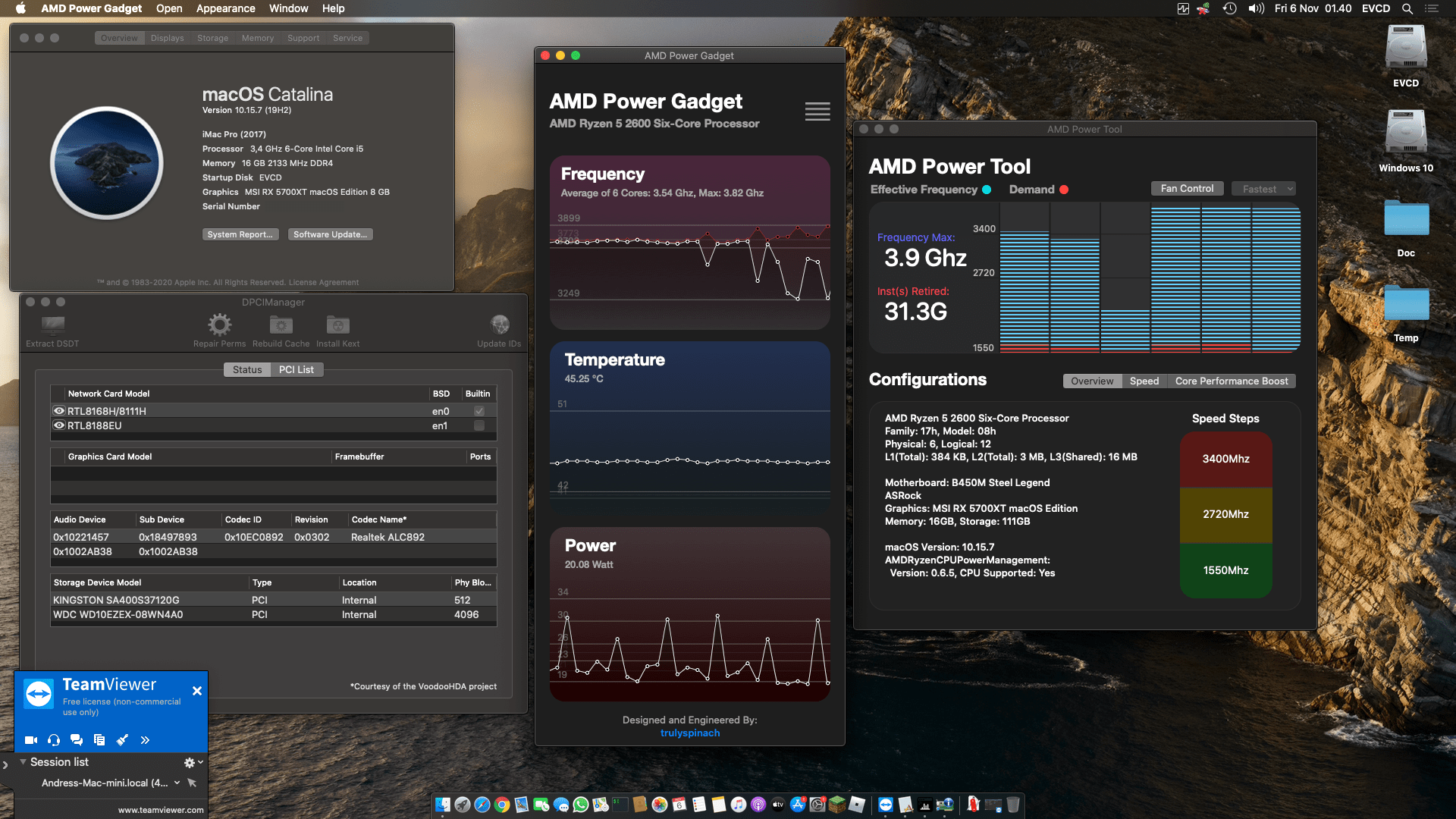This screenshot has height=819, width=1456.
Task: Click the Install Kext tool
Action: 337,326
